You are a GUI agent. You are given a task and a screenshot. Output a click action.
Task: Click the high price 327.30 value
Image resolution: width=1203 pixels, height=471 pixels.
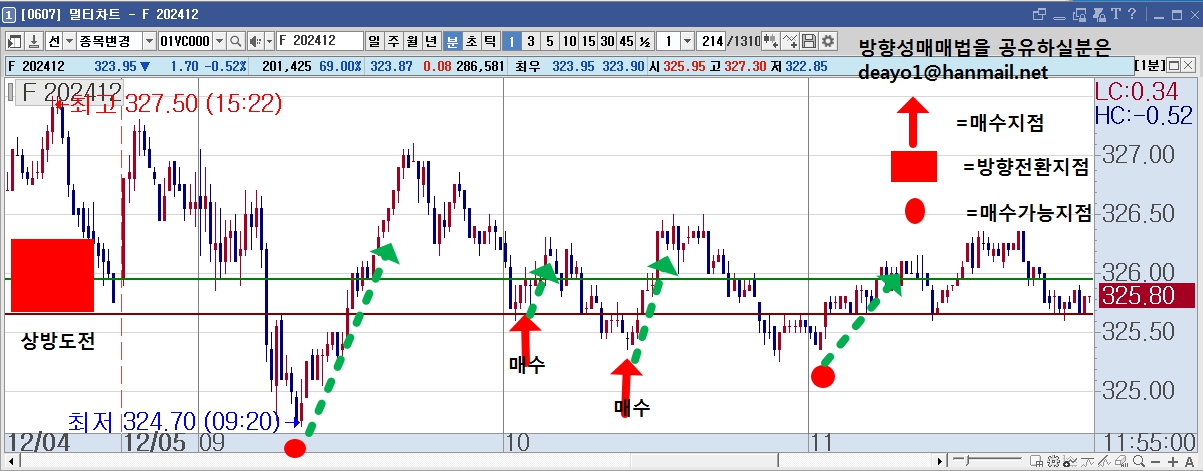745,66
